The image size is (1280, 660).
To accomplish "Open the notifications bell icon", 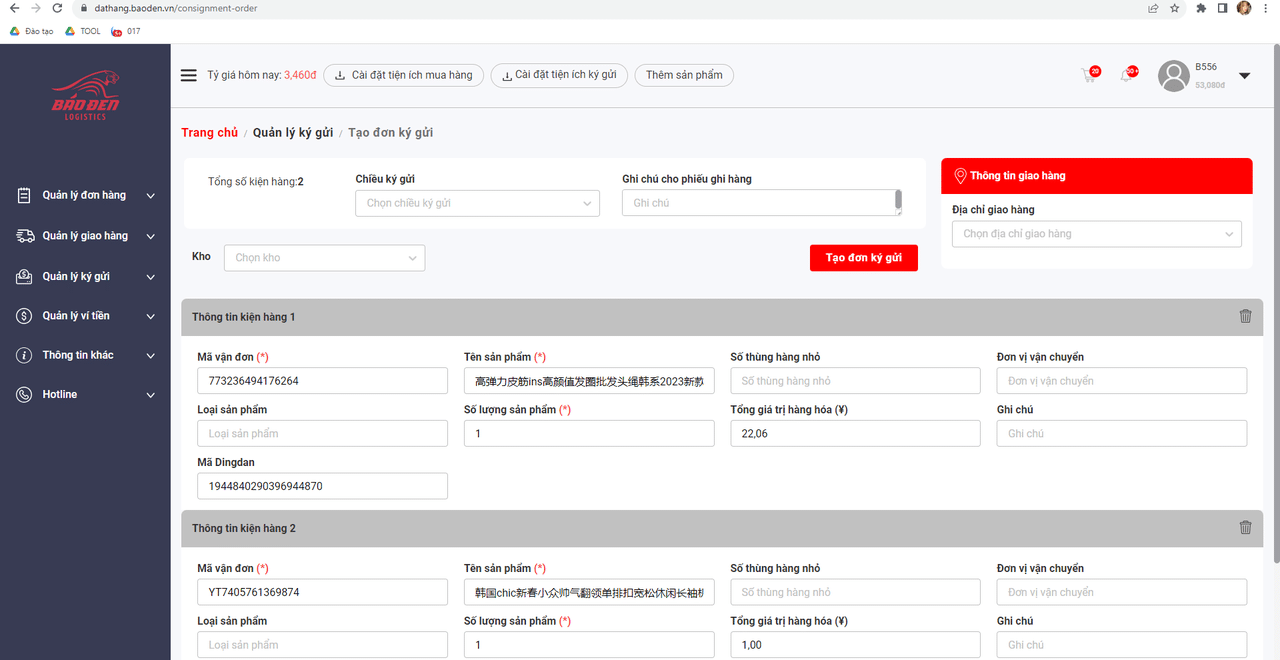I will (1127, 76).
